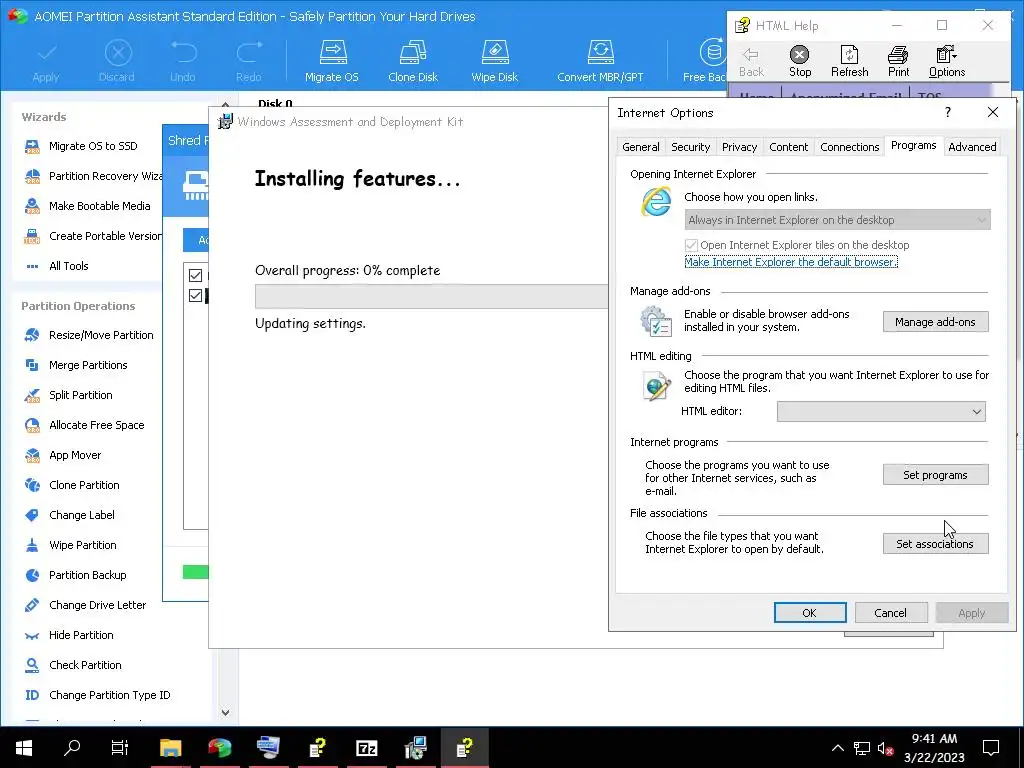Run Check Partition operation
Viewport: 1024px width, 768px height.
point(72,665)
